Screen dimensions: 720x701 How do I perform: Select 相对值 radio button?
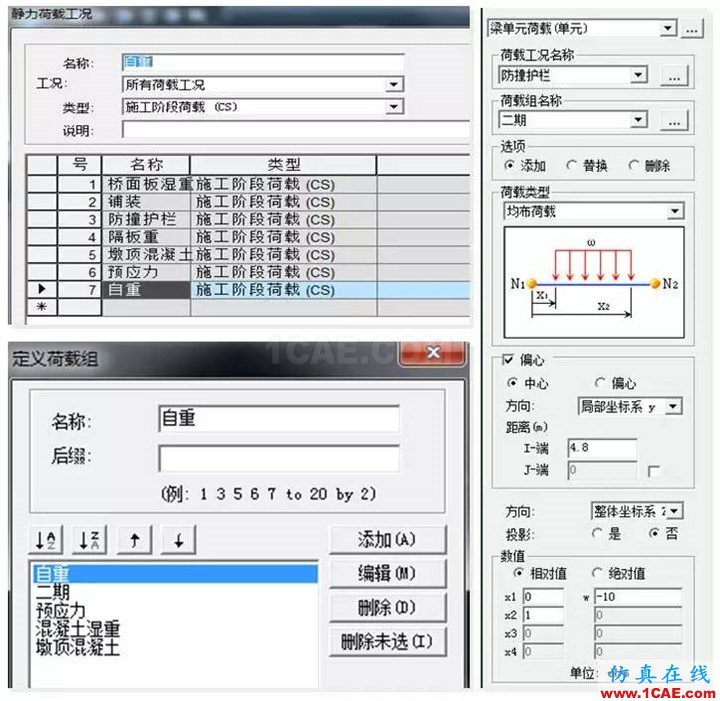[x=518, y=573]
